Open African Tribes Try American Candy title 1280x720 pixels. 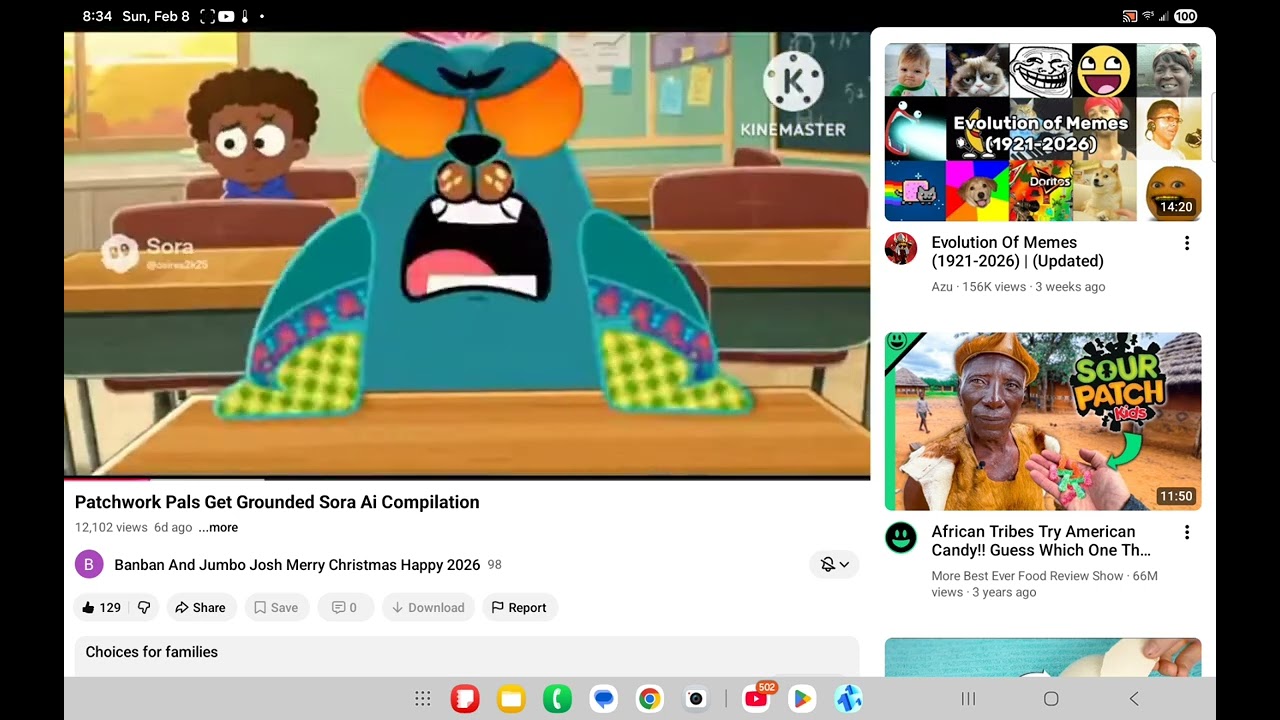tap(1041, 541)
